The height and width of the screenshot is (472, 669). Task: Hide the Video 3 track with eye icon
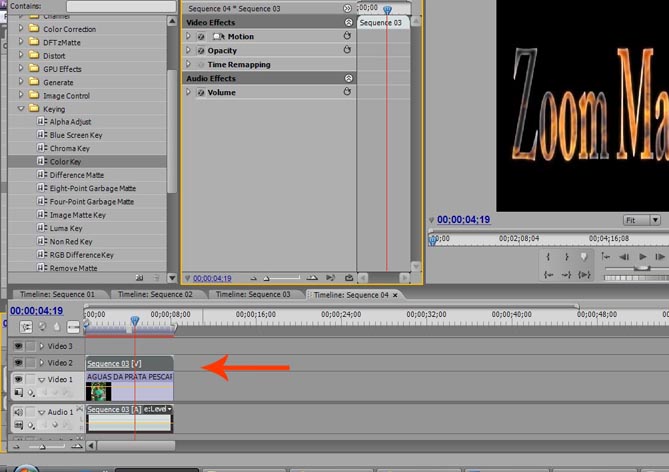click(x=18, y=346)
